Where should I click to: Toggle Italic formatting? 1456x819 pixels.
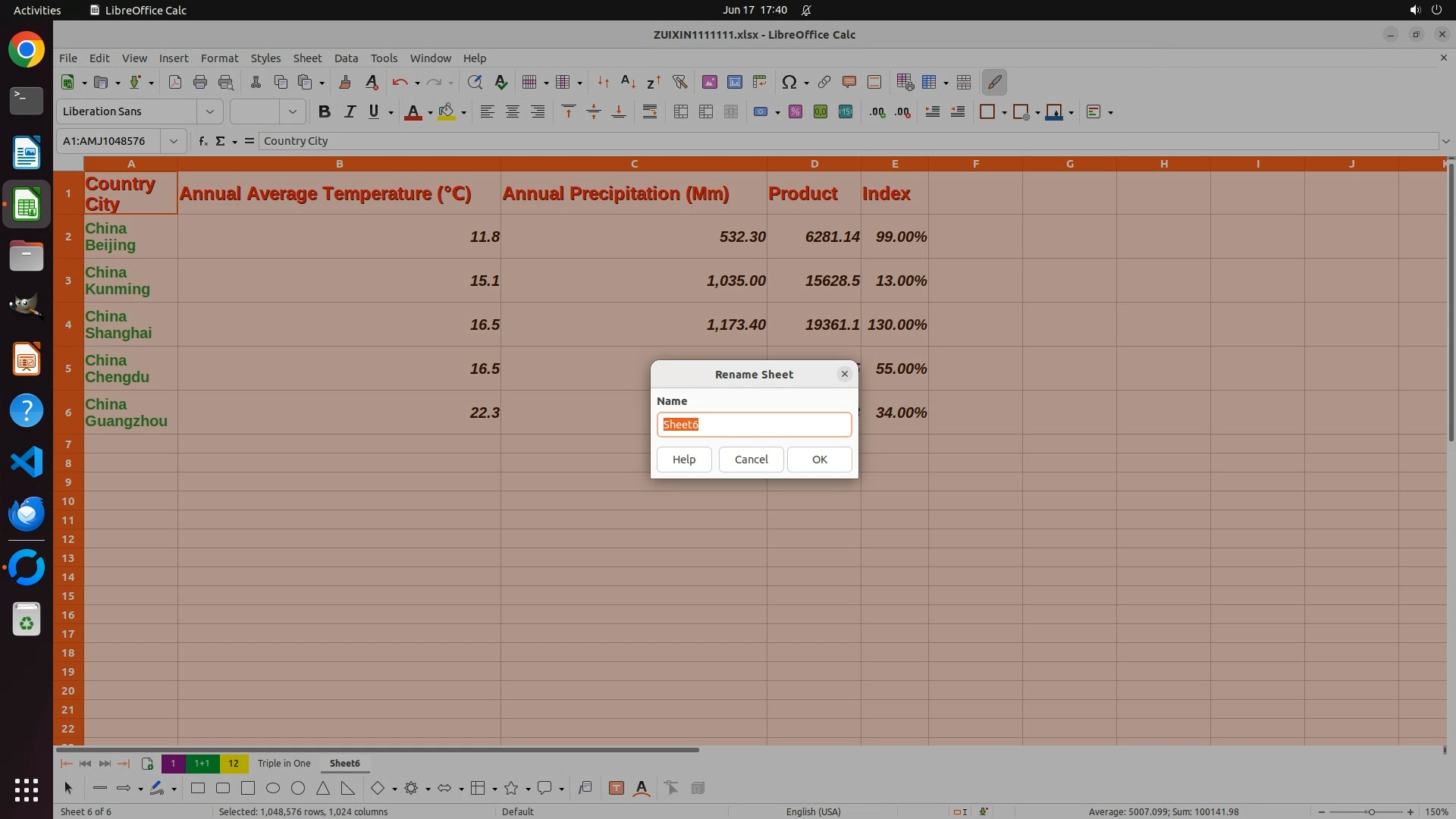[x=350, y=111]
